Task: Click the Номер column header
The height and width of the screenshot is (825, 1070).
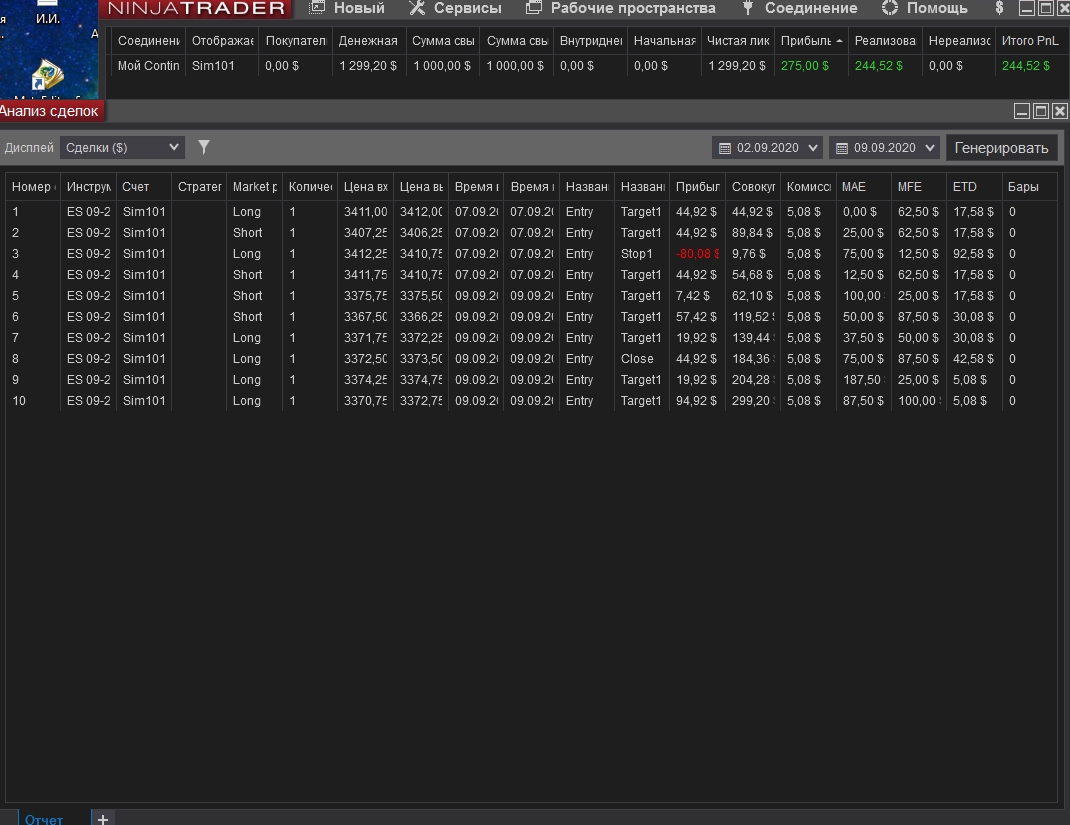Action: tap(33, 186)
